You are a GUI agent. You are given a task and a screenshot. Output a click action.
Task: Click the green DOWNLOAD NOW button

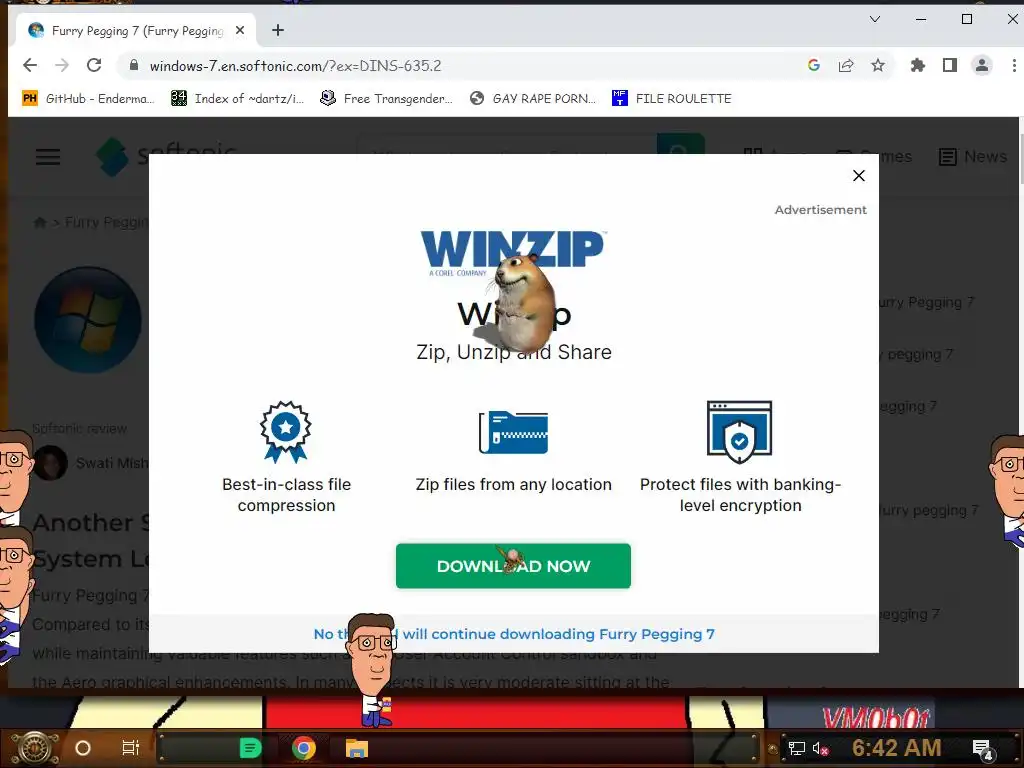pos(513,566)
